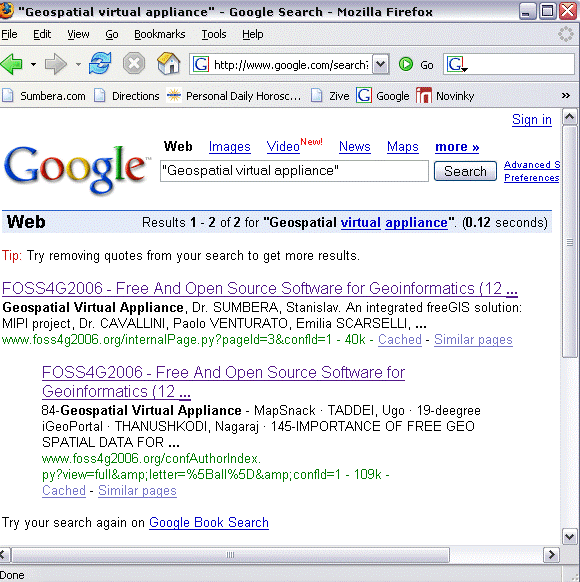Go to the Home page icon
Viewport: 580px width, 582px height.
pos(168,63)
